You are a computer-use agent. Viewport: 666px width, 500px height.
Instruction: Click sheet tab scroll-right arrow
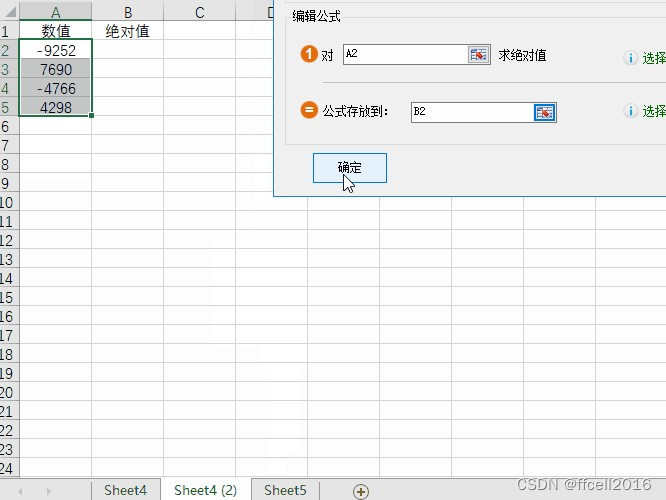[49, 492]
